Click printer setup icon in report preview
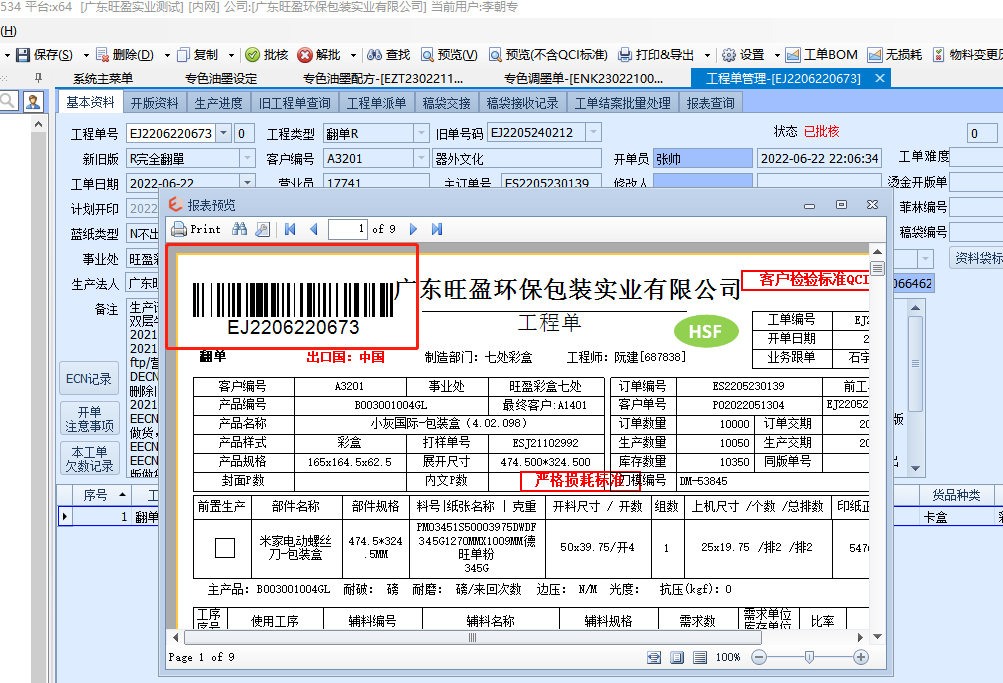Image resolution: width=1003 pixels, height=683 pixels. coord(262,229)
